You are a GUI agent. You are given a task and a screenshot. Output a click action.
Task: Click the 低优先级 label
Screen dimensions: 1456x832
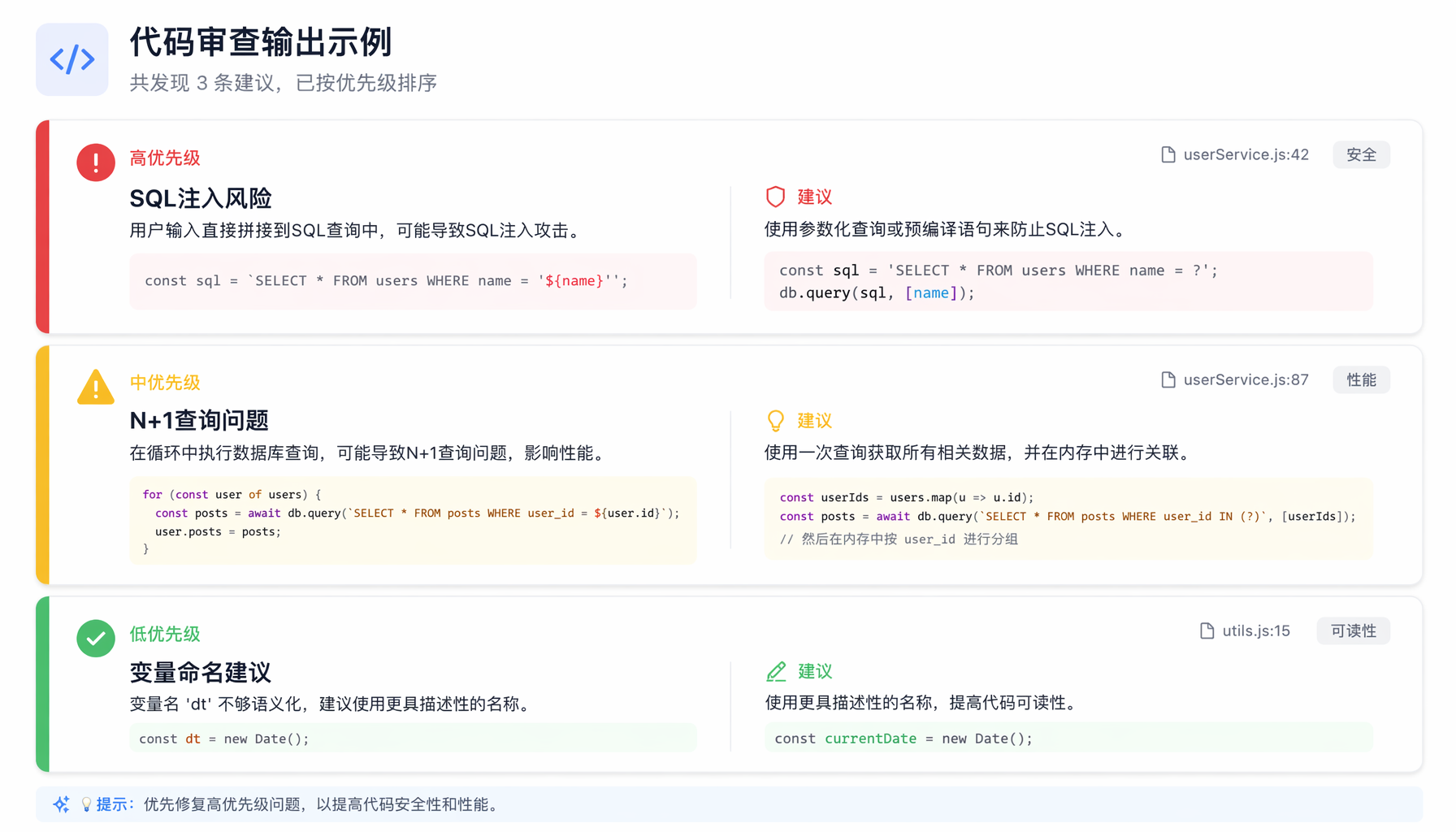(x=165, y=634)
